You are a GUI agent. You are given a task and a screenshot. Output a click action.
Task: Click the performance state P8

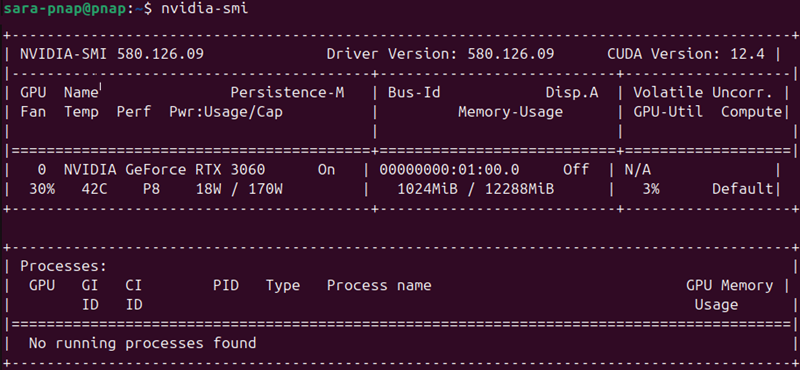(x=152, y=189)
